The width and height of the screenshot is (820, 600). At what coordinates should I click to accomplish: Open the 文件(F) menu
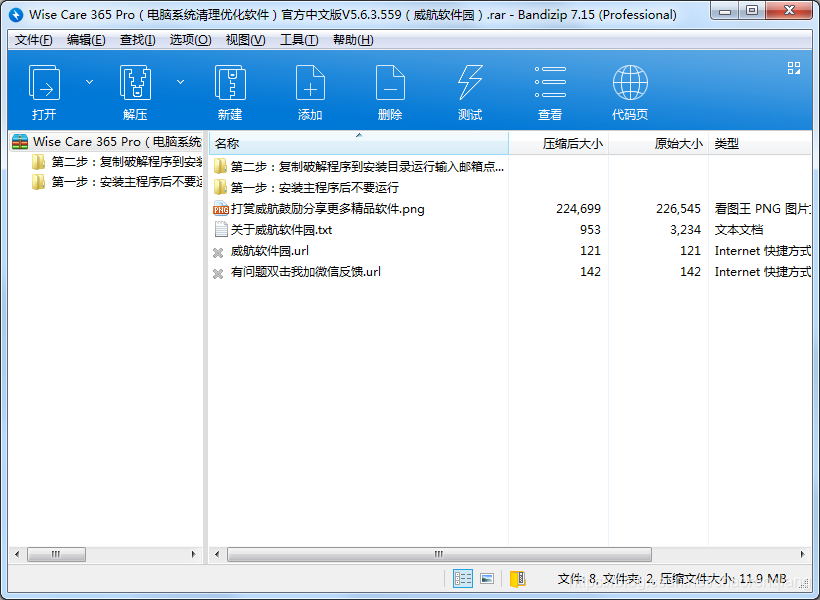[x=33, y=40]
